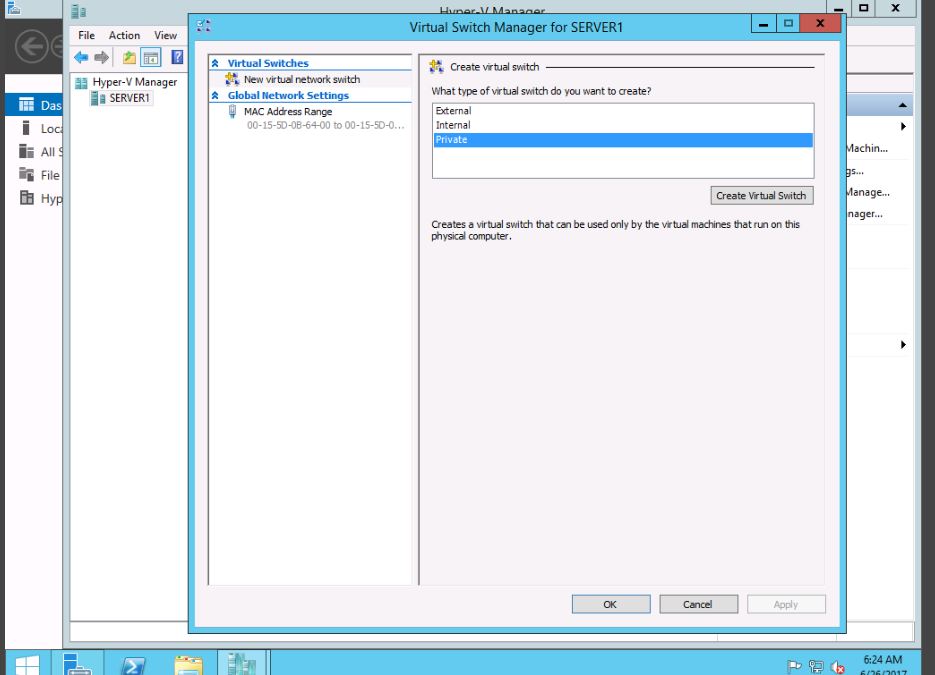This screenshot has height=675, width=935.
Task: Click the 00-15-5D-0B-64-00 MAC range value
Action: [x=325, y=125]
